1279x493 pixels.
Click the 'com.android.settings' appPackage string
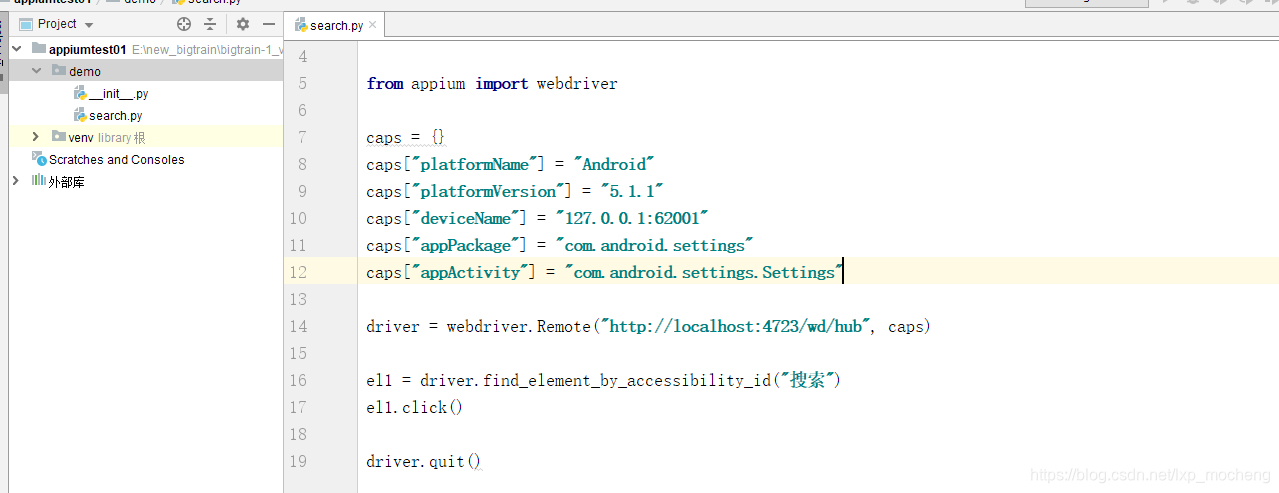(x=654, y=245)
